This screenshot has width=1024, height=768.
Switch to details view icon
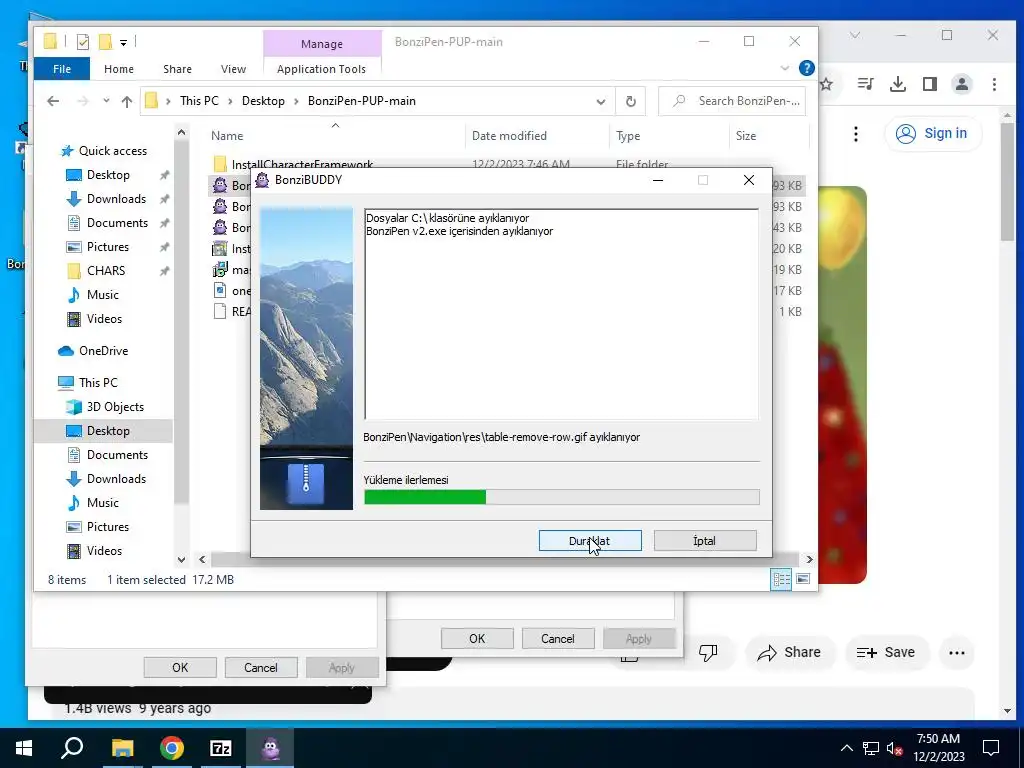[781, 579]
